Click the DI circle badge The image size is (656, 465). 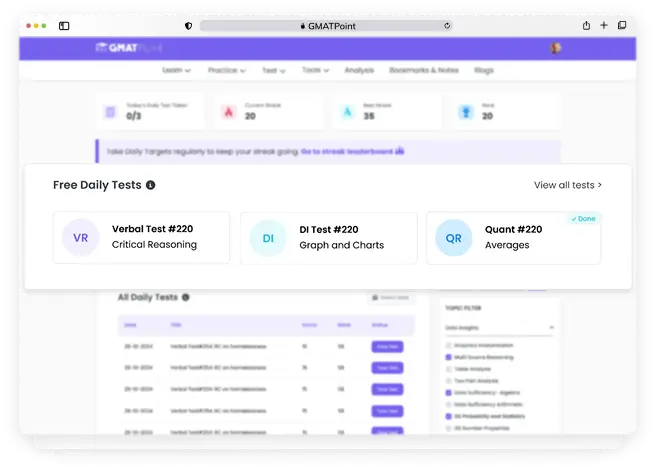(x=268, y=238)
